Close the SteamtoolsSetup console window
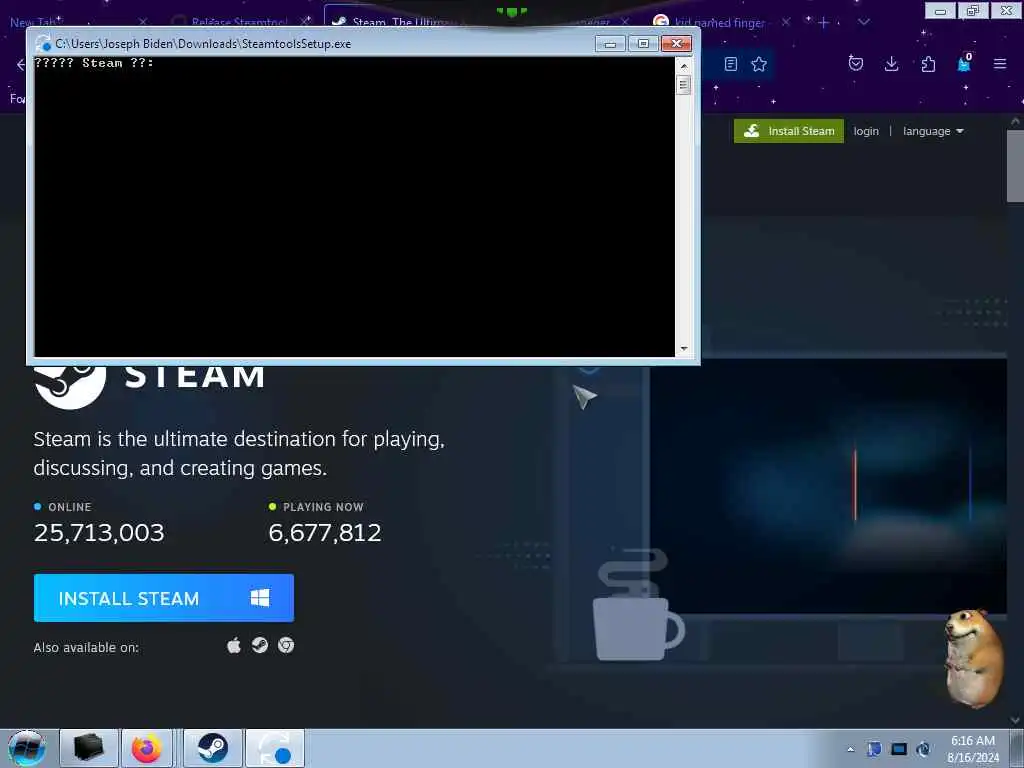1024x768 pixels. click(677, 44)
